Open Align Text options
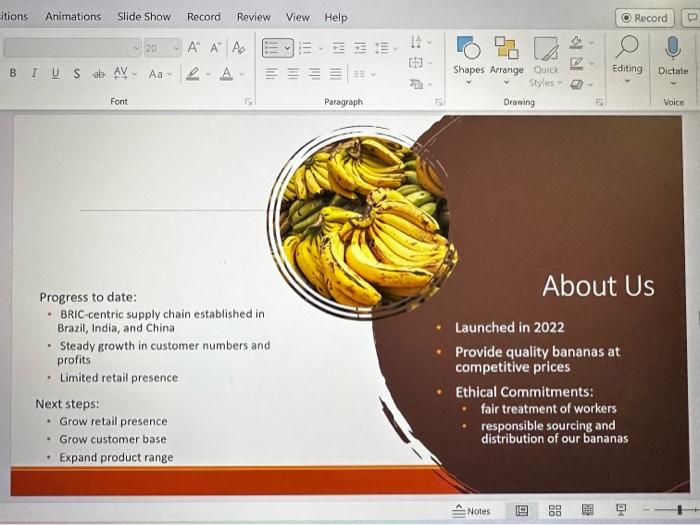The width and height of the screenshot is (700, 525). tap(420, 63)
